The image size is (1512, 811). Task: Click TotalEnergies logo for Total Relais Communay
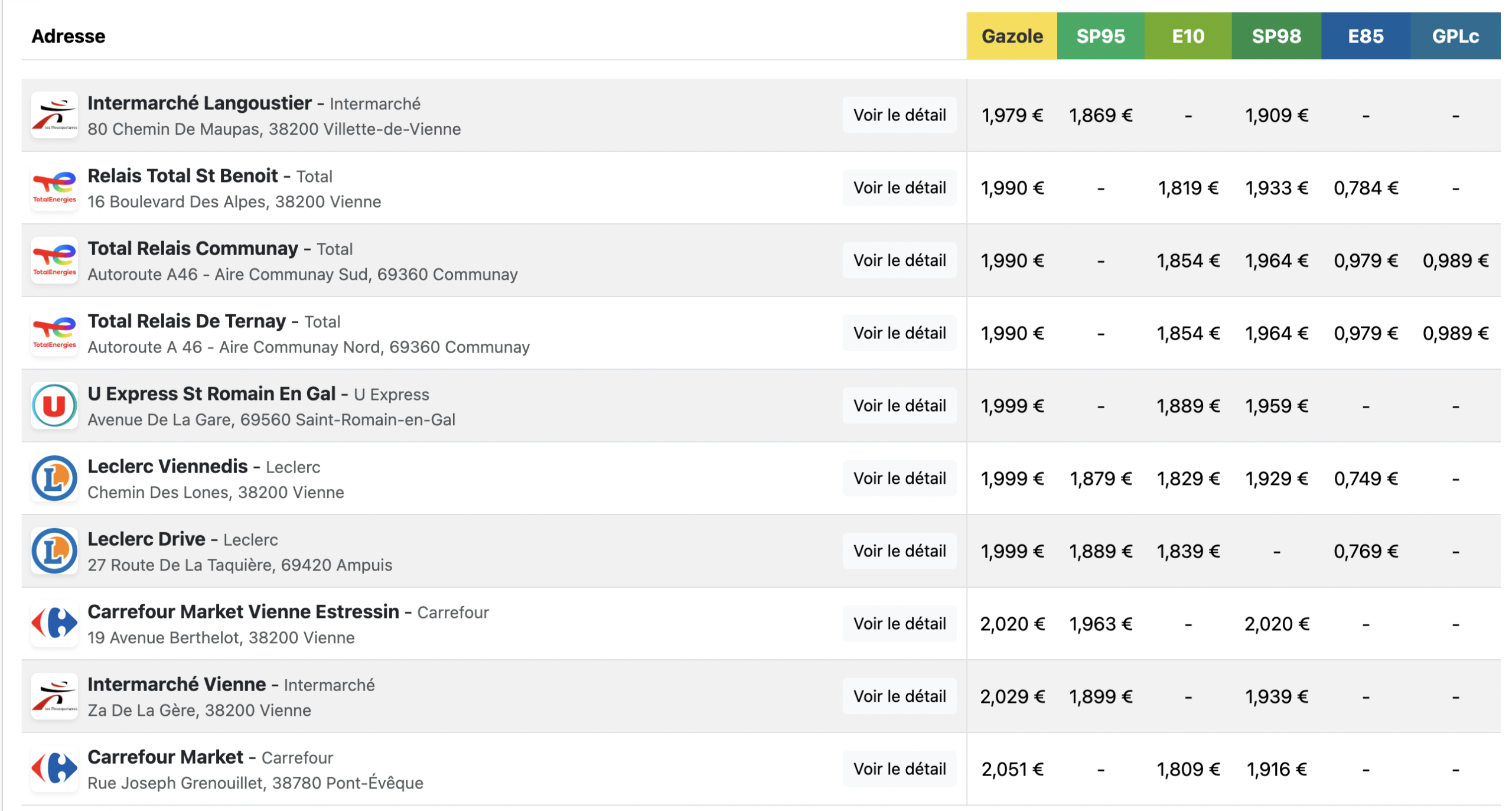[x=54, y=260]
